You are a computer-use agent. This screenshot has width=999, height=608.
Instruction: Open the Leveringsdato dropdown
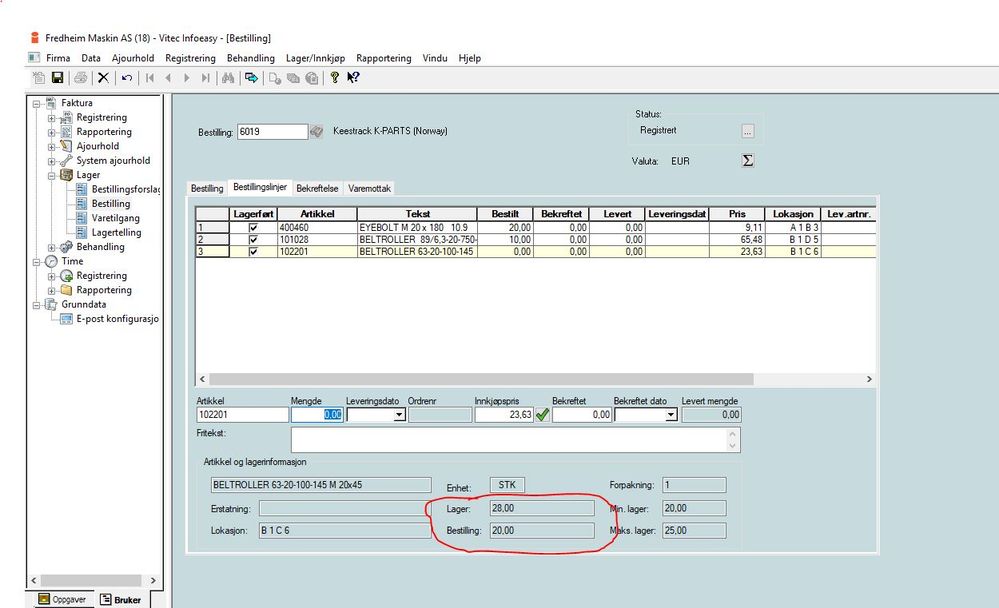point(399,415)
